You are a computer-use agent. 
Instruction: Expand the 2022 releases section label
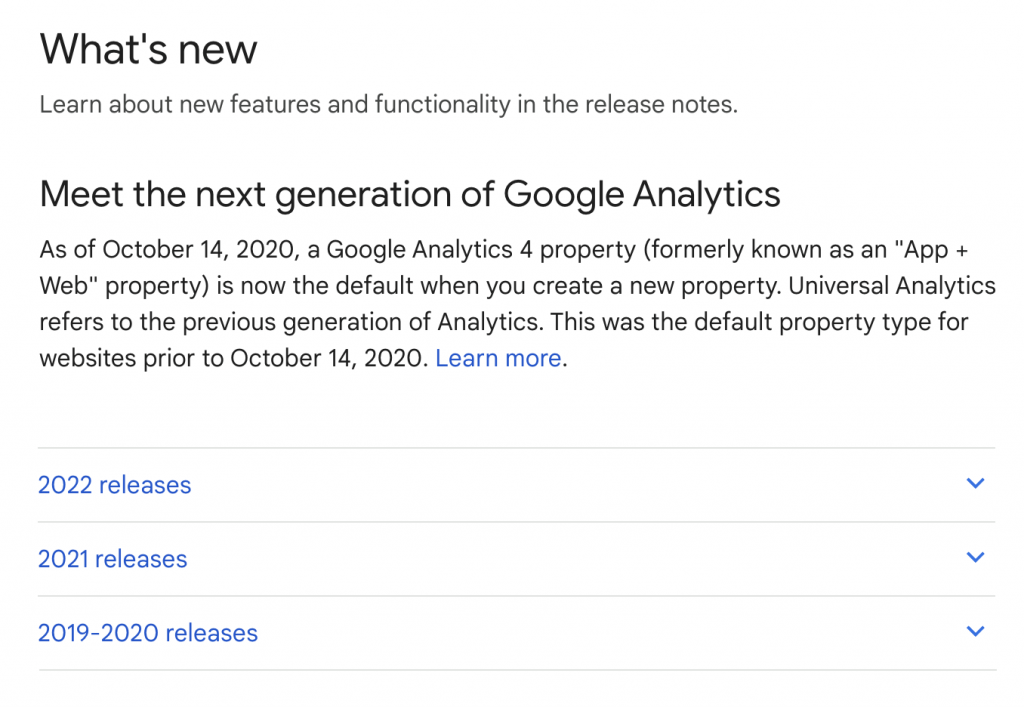114,485
